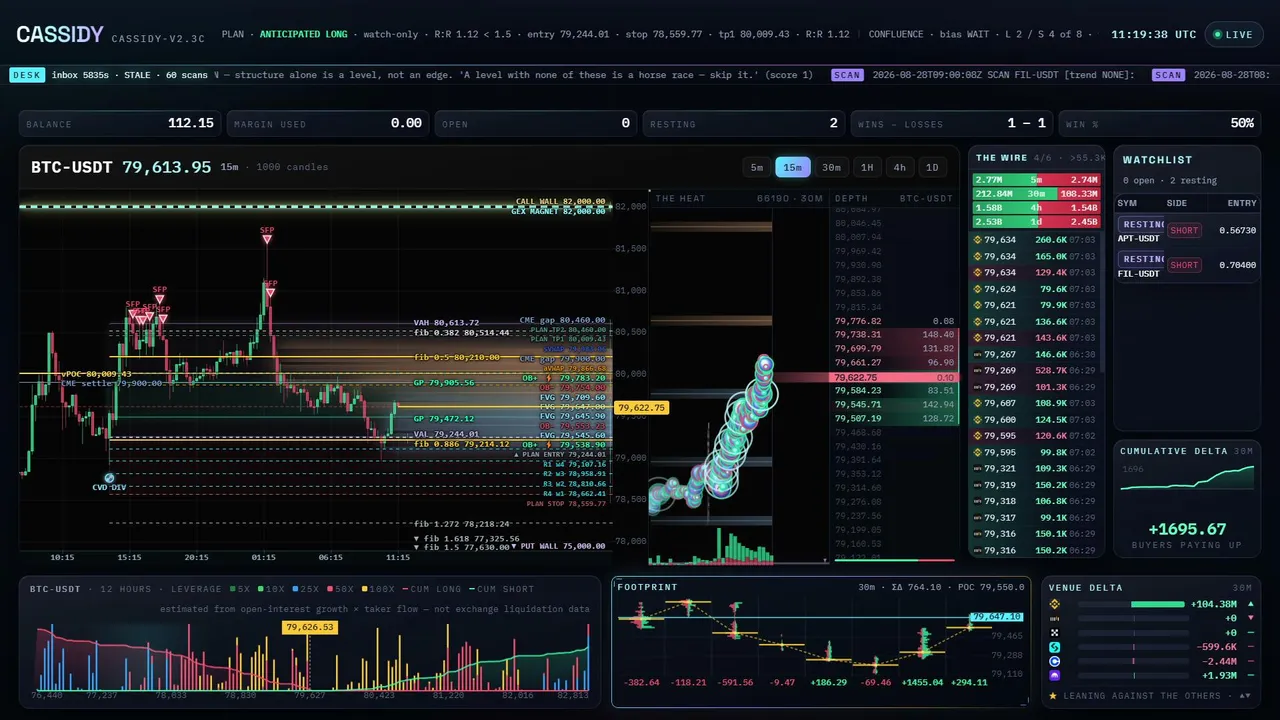Click the RESTING 2 stat card

click(x=744, y=123)
